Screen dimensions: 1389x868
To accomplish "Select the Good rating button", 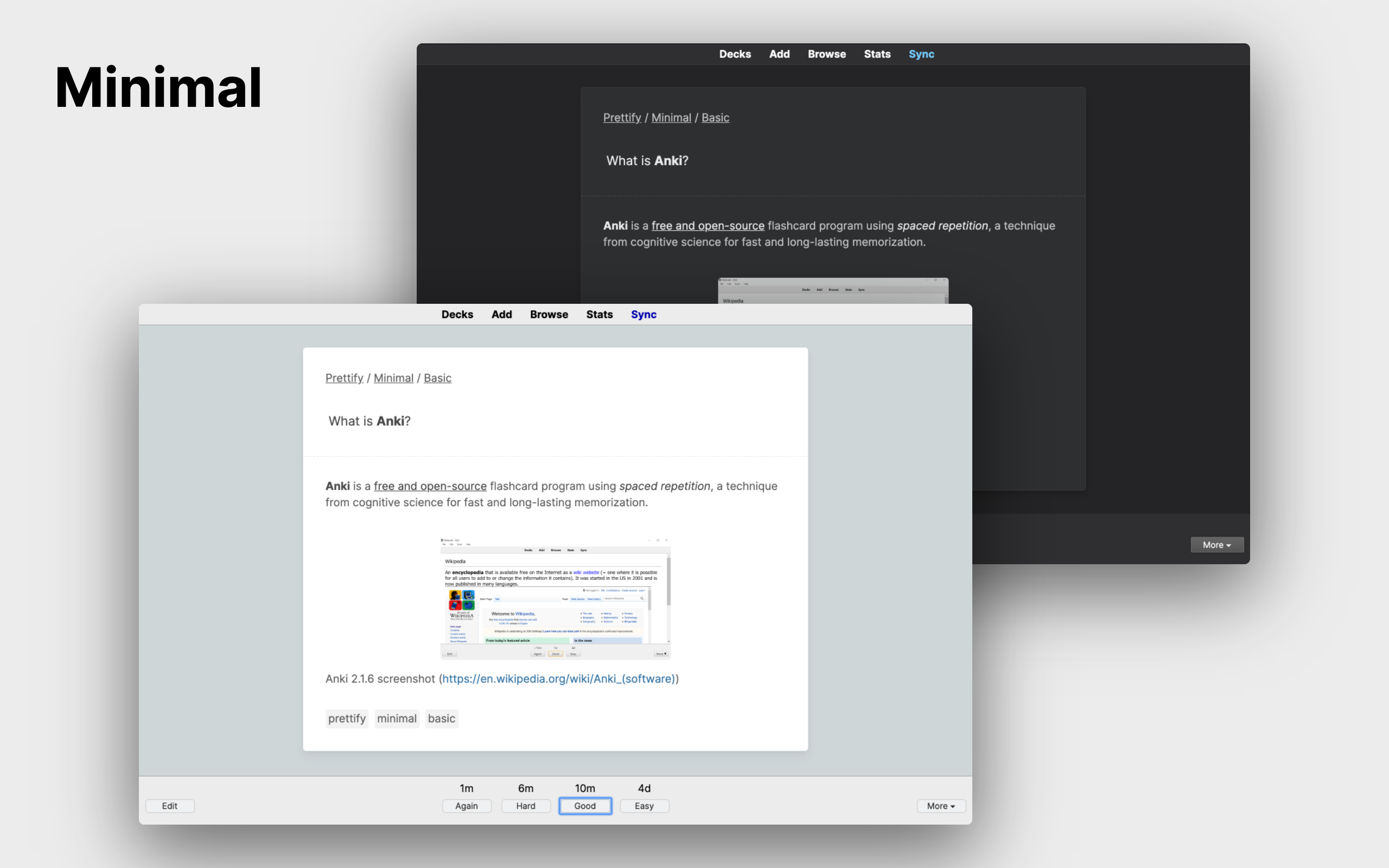I will (x=584, y=806).
